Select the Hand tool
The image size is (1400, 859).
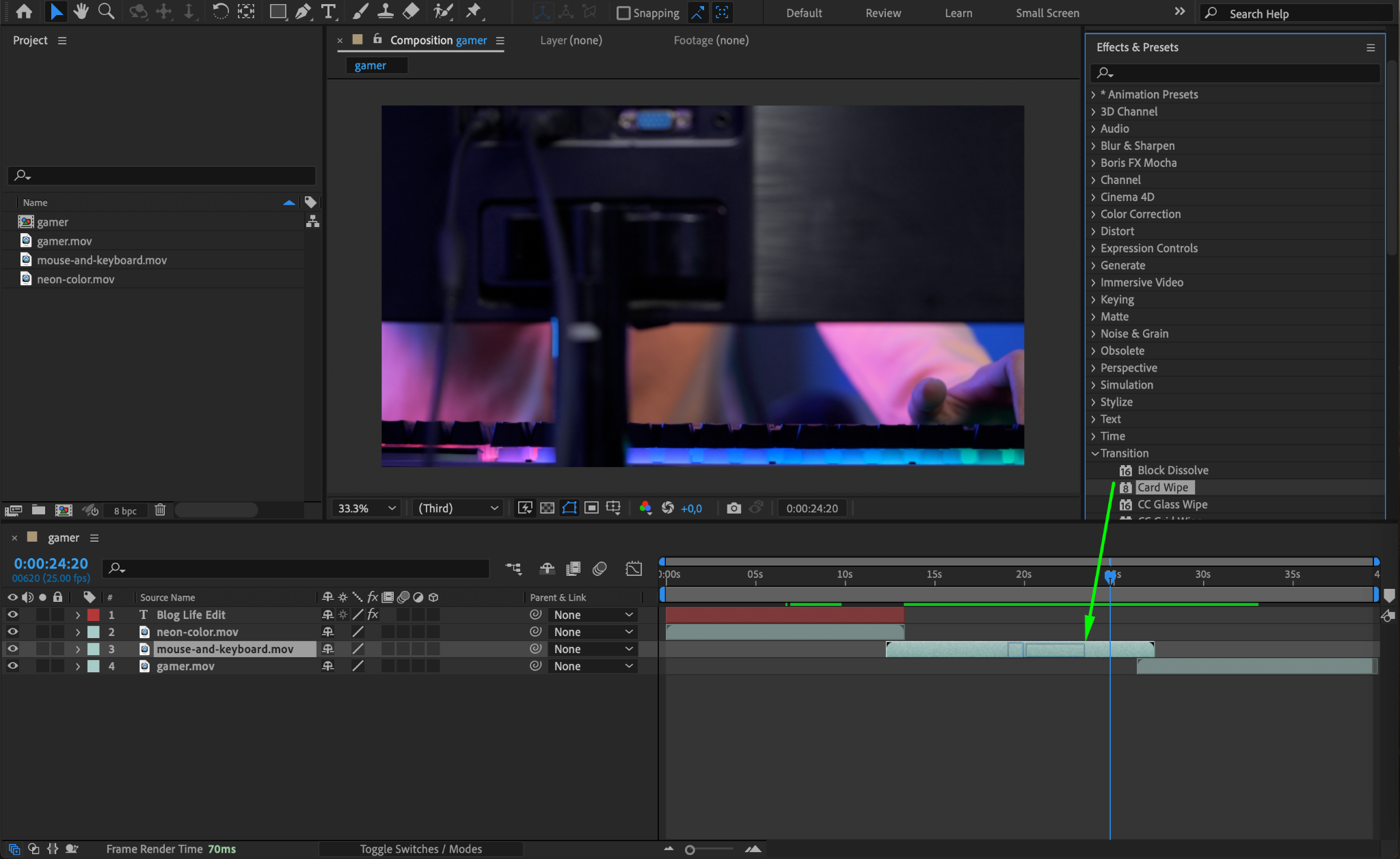pos(81,12)
